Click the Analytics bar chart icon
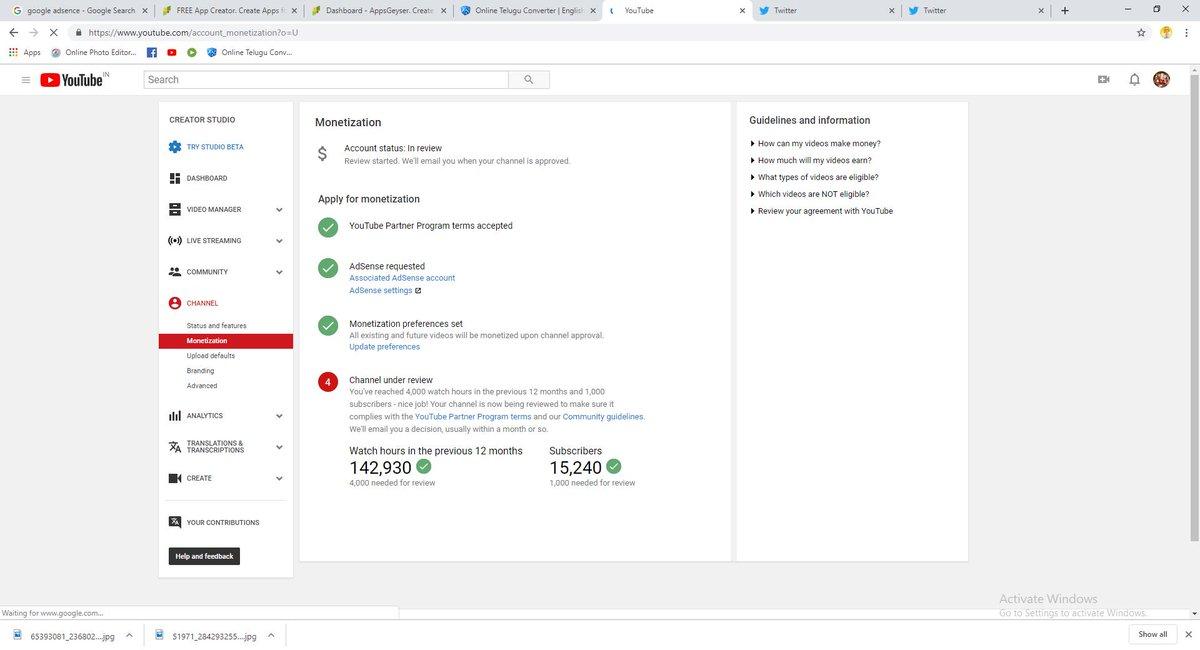Screen dimensions: 1200x650 click(x=175, y=416)
